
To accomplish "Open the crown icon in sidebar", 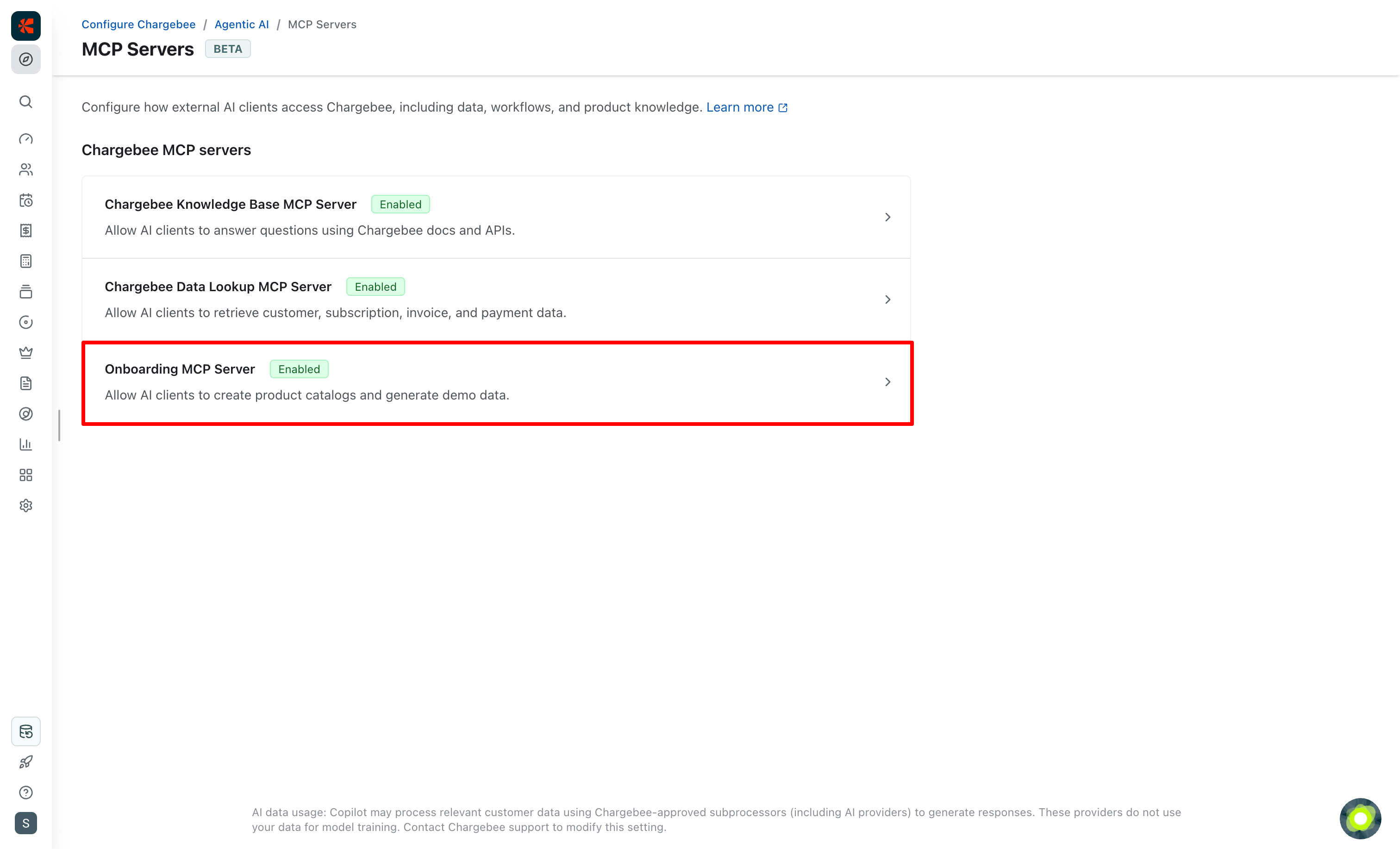I will (25, 353).
